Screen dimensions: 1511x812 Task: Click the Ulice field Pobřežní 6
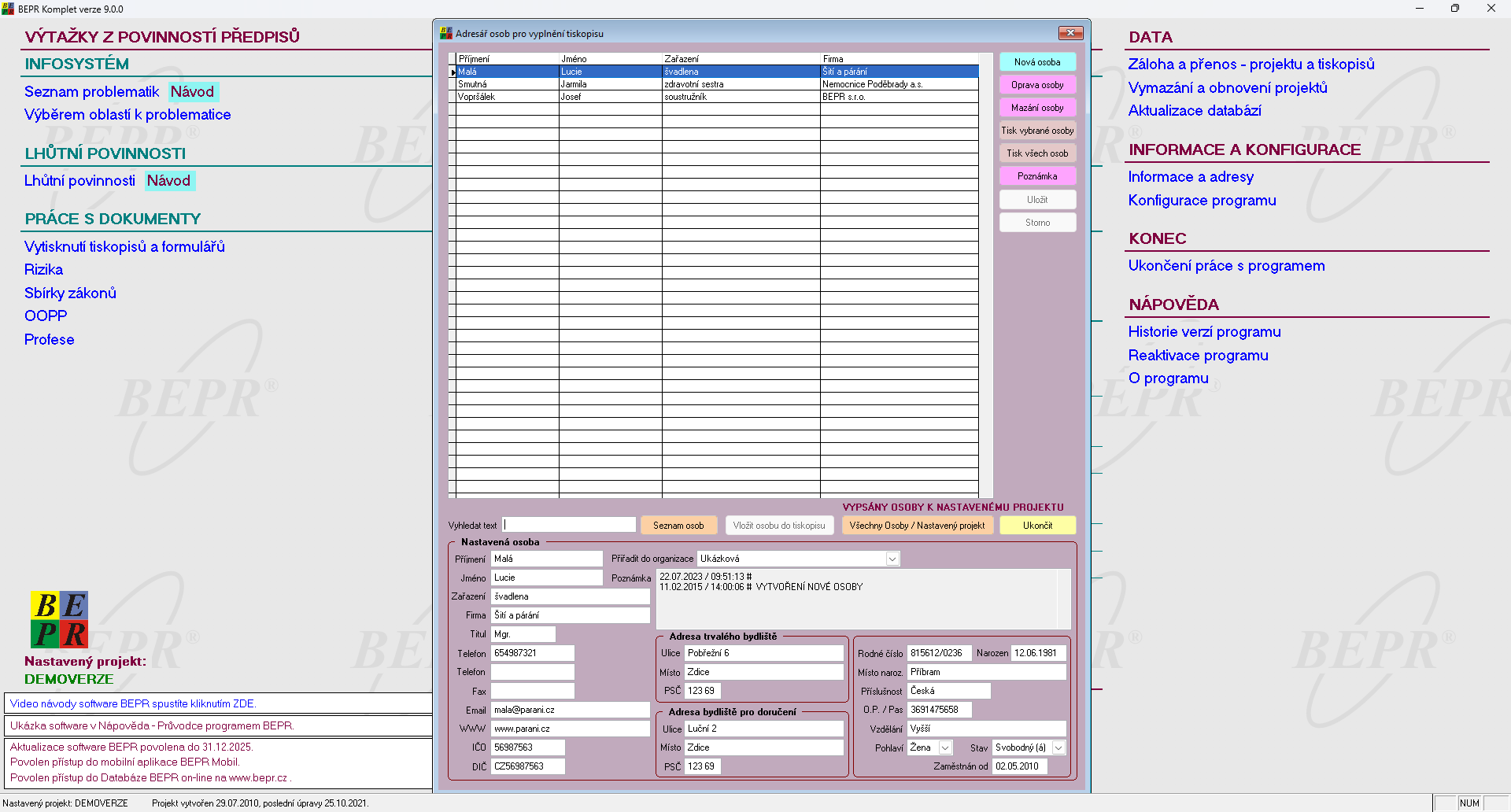764,653
